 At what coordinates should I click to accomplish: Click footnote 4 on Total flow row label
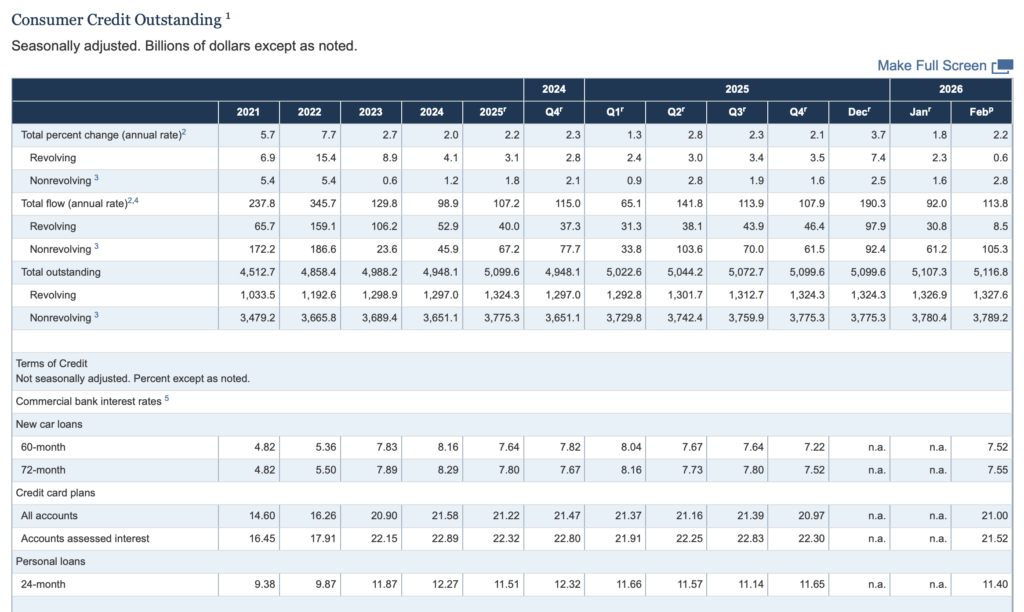137,201
